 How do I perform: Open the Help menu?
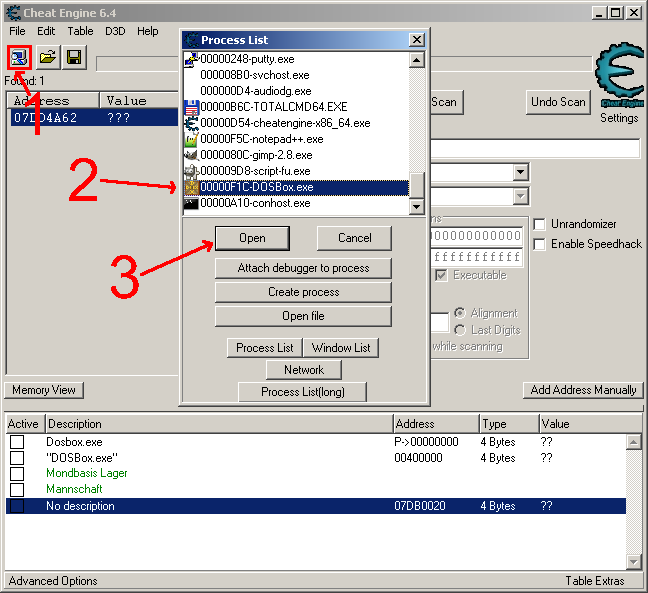coord(148,31)
